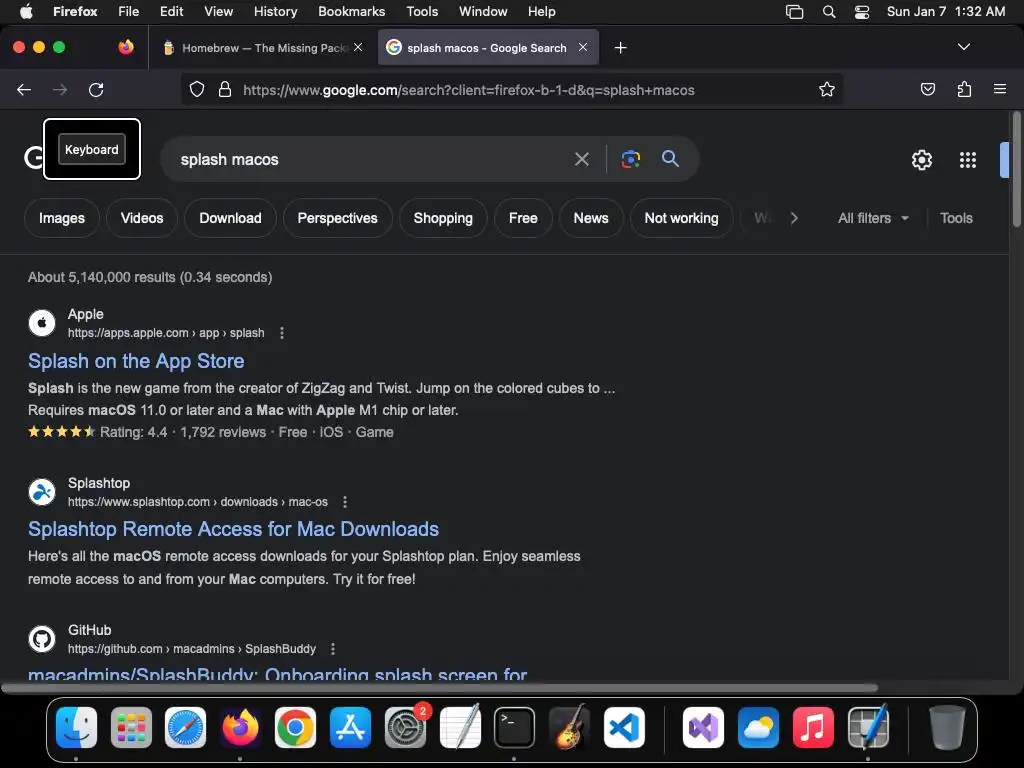Open the Edit menu in the menu bar

point(172,12)
